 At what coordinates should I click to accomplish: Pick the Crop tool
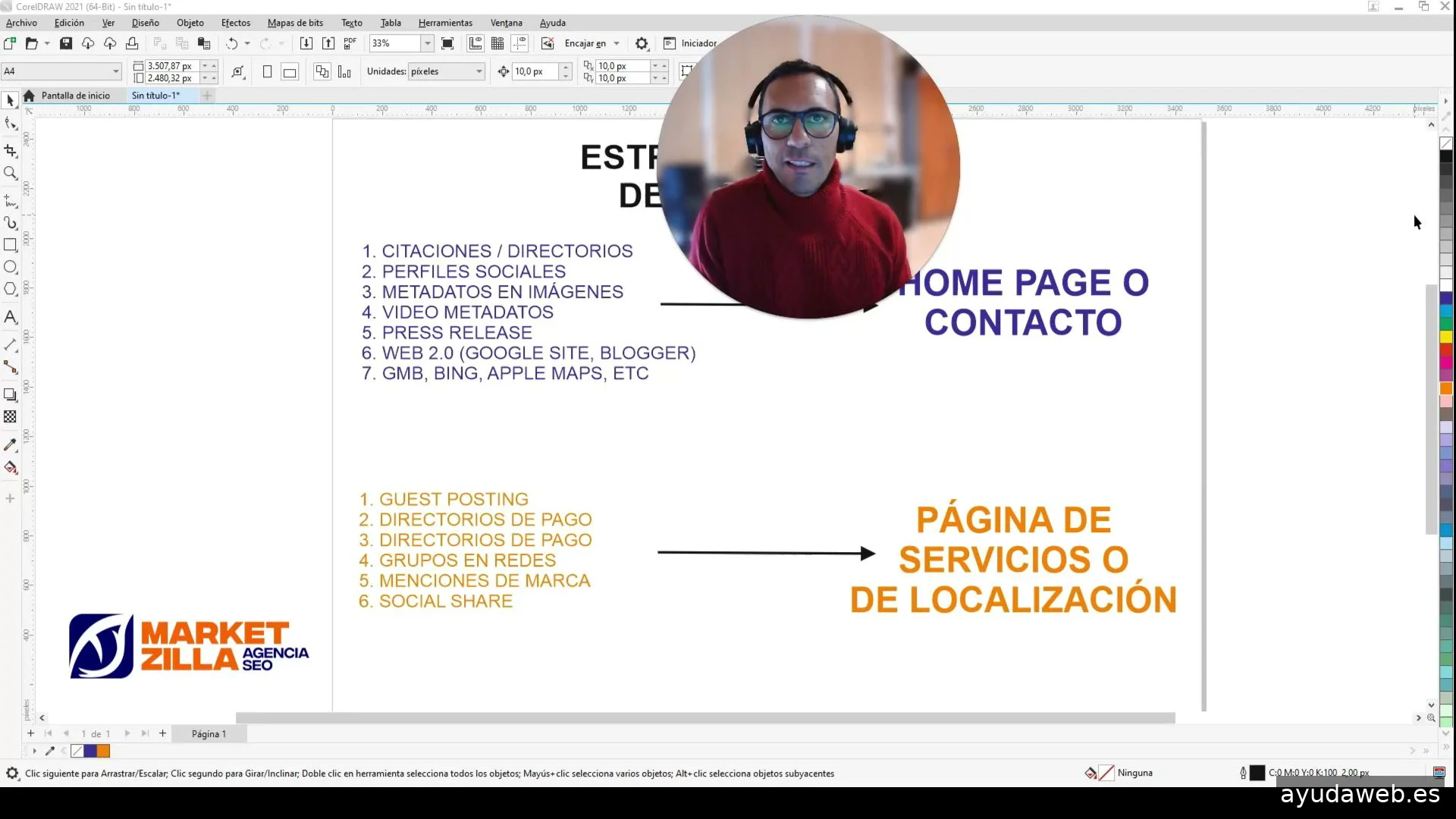click(x=11, y=150)
